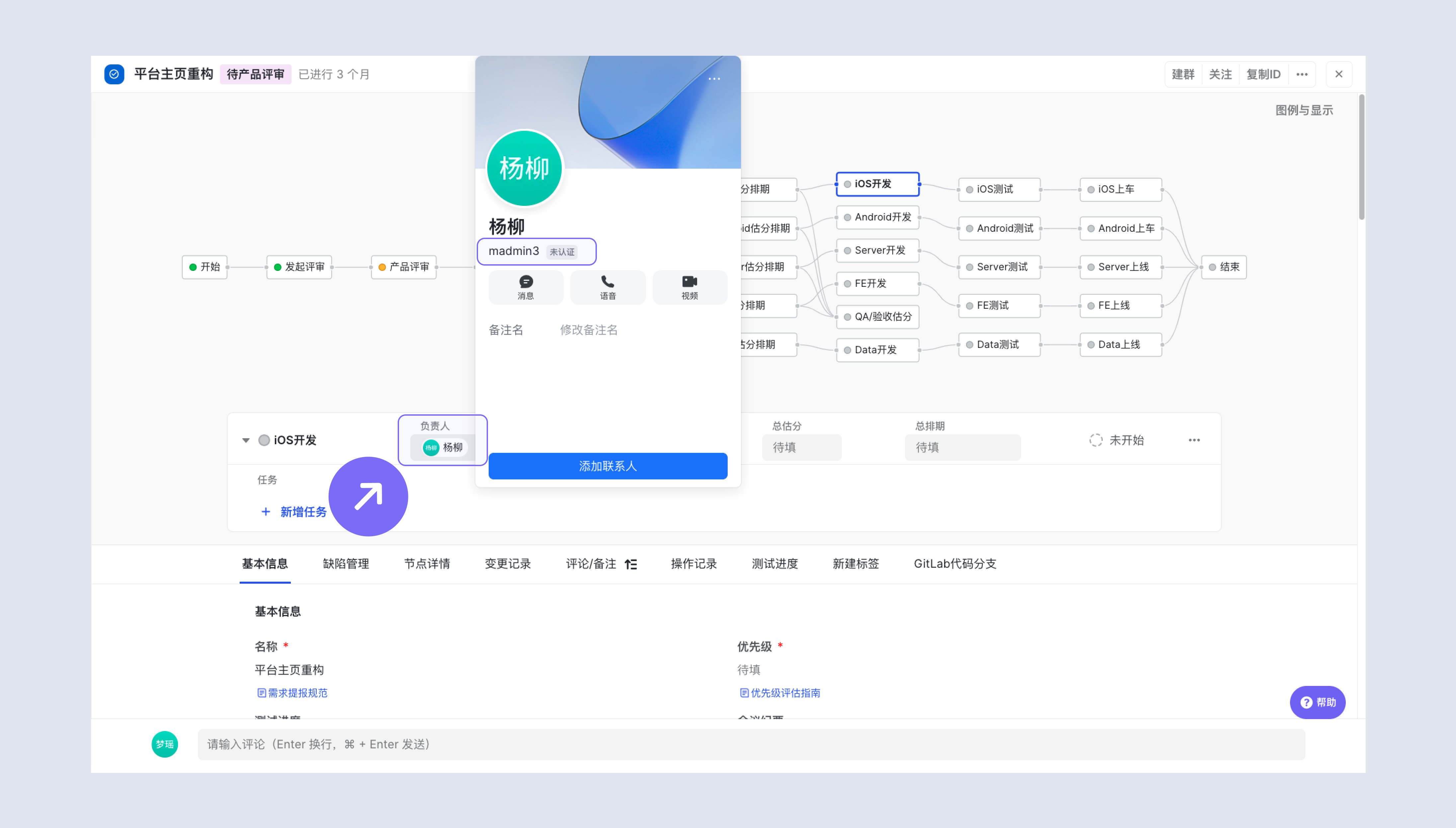
Task: Click the 建群 button
Action: [x=1183, y=74]
